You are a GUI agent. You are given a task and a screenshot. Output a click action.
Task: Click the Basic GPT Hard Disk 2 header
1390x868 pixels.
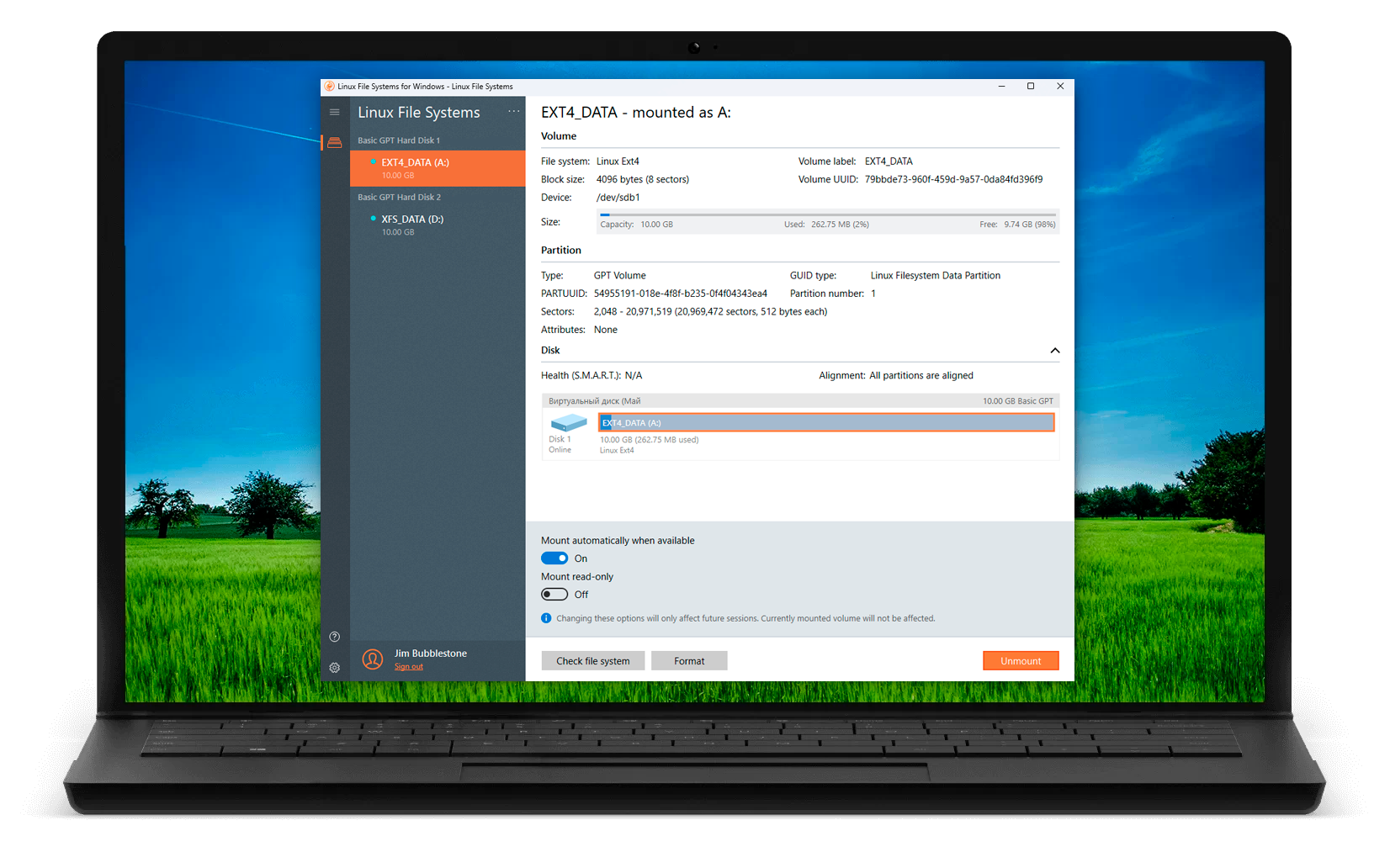(399, 197)
